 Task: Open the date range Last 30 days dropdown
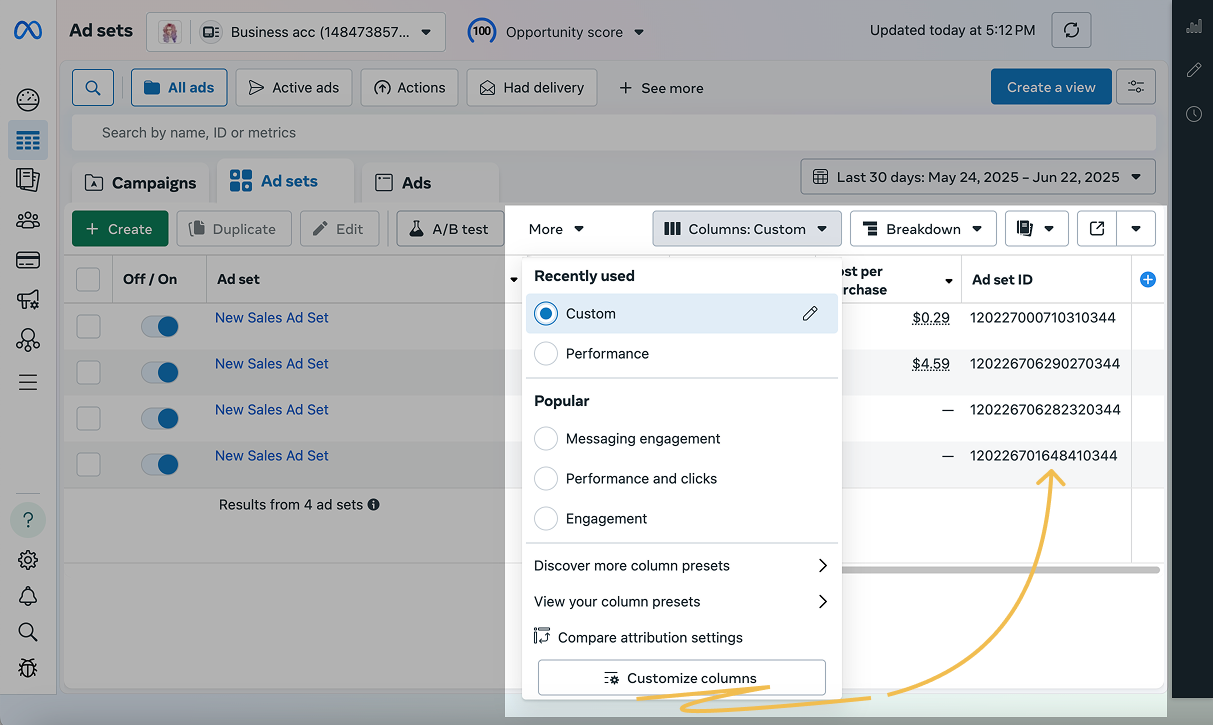[977, 177]
